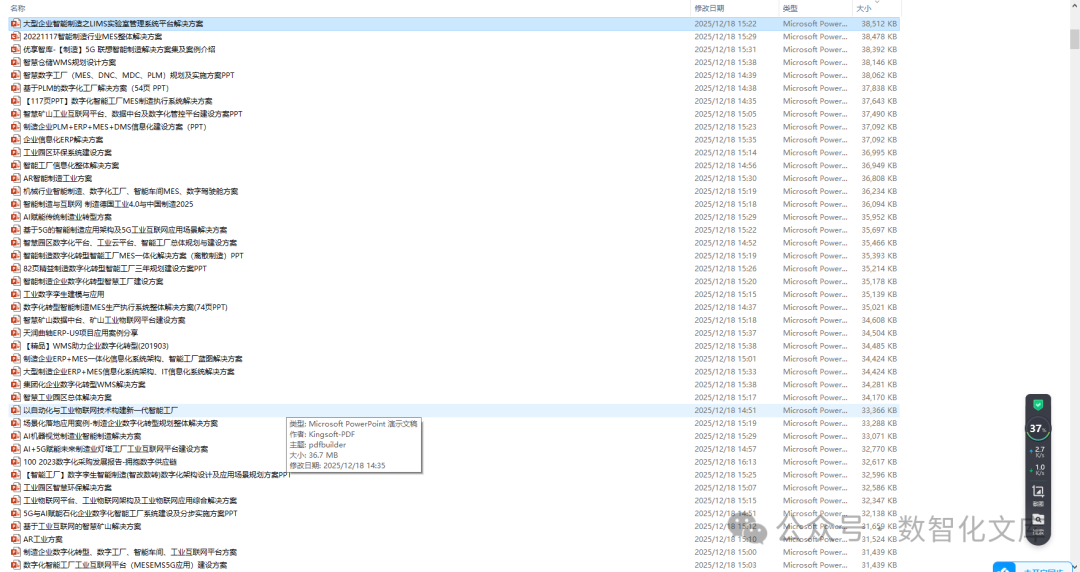Viewport: 1080px width, 572px height.
Task: Click the PowerPoint icon for 智慧数字工厂 (MES、DNC、MDC、PLM)
Action: [16, 75]
